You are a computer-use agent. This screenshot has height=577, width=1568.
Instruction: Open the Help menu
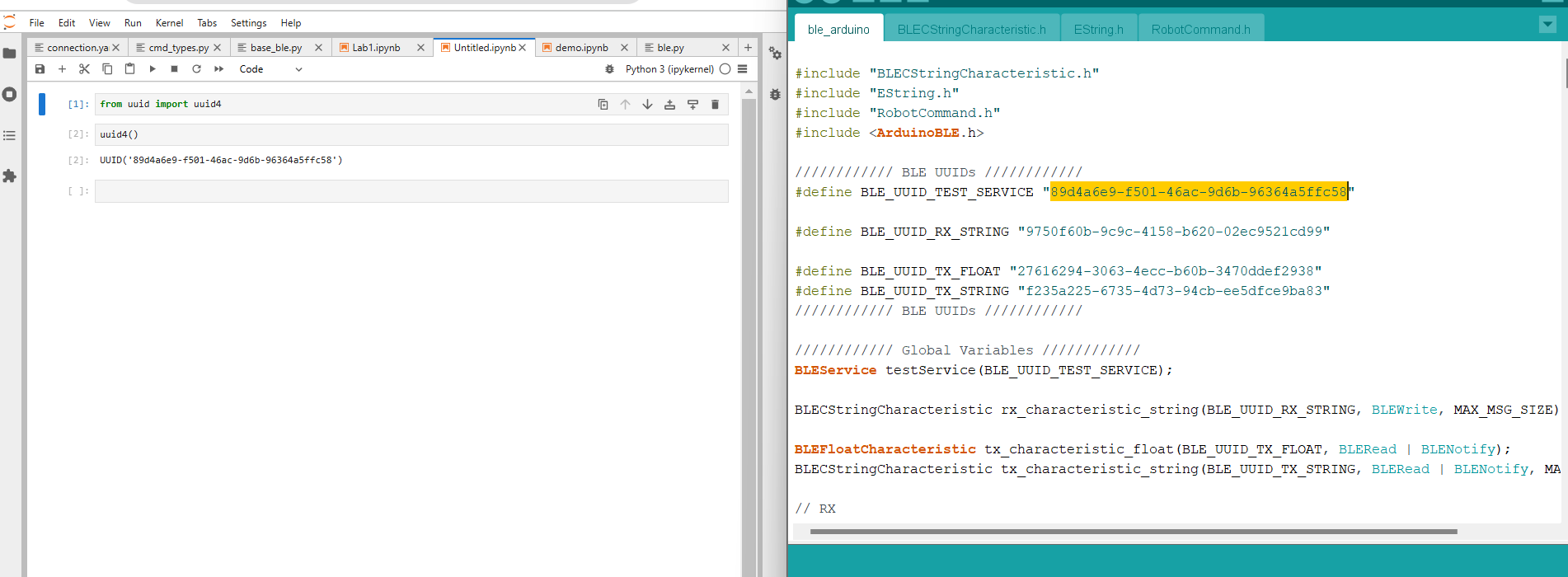[x=291, y=23]
